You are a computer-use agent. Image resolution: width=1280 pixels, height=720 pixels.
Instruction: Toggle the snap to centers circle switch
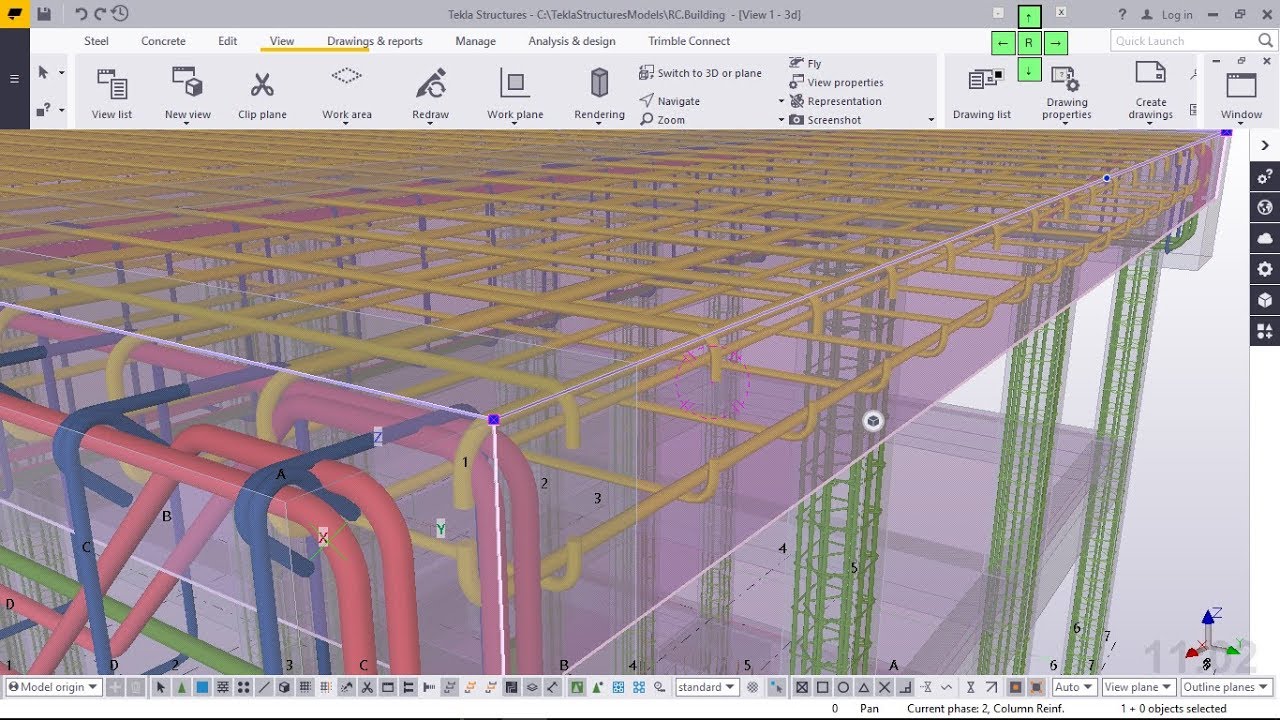(x=843, y=687)
